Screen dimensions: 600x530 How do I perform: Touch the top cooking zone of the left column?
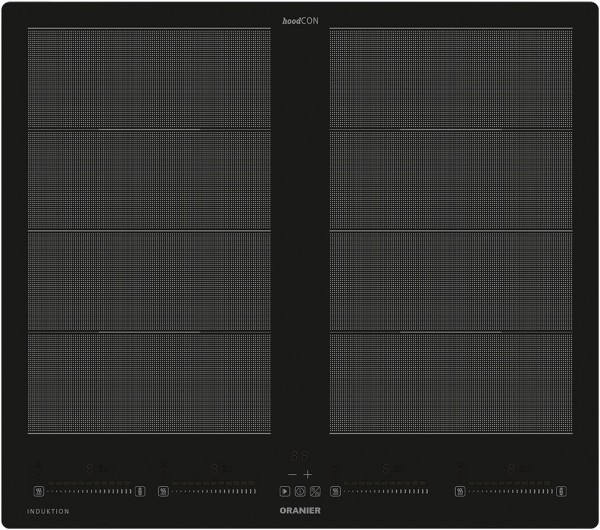click(149, 78)
